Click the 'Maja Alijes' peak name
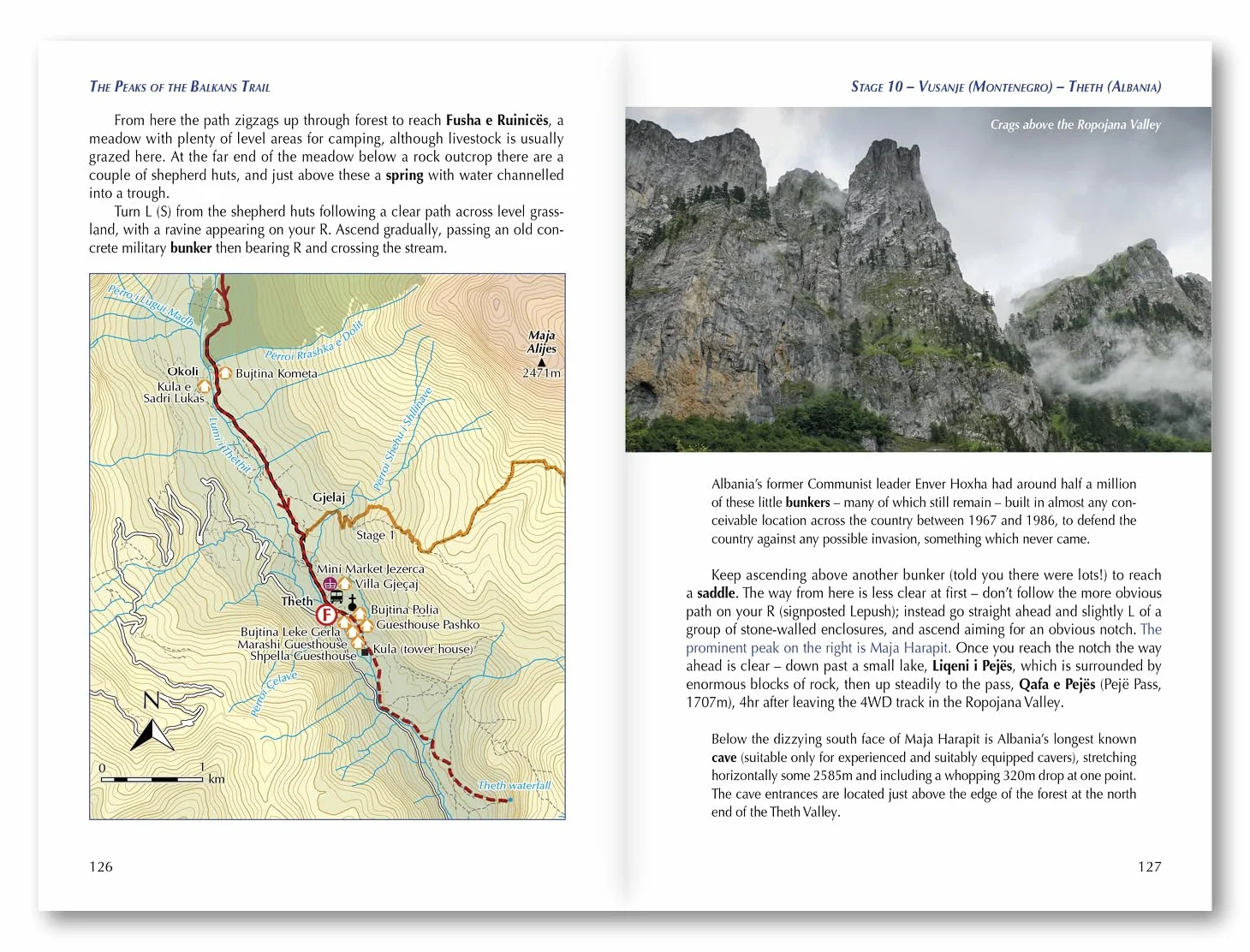1250x952 pixels. 541,342
